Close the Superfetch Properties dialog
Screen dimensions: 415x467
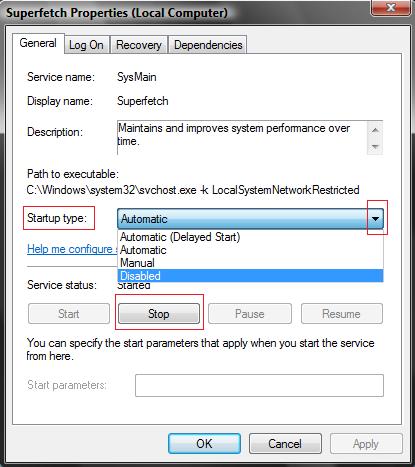point(391,7)
